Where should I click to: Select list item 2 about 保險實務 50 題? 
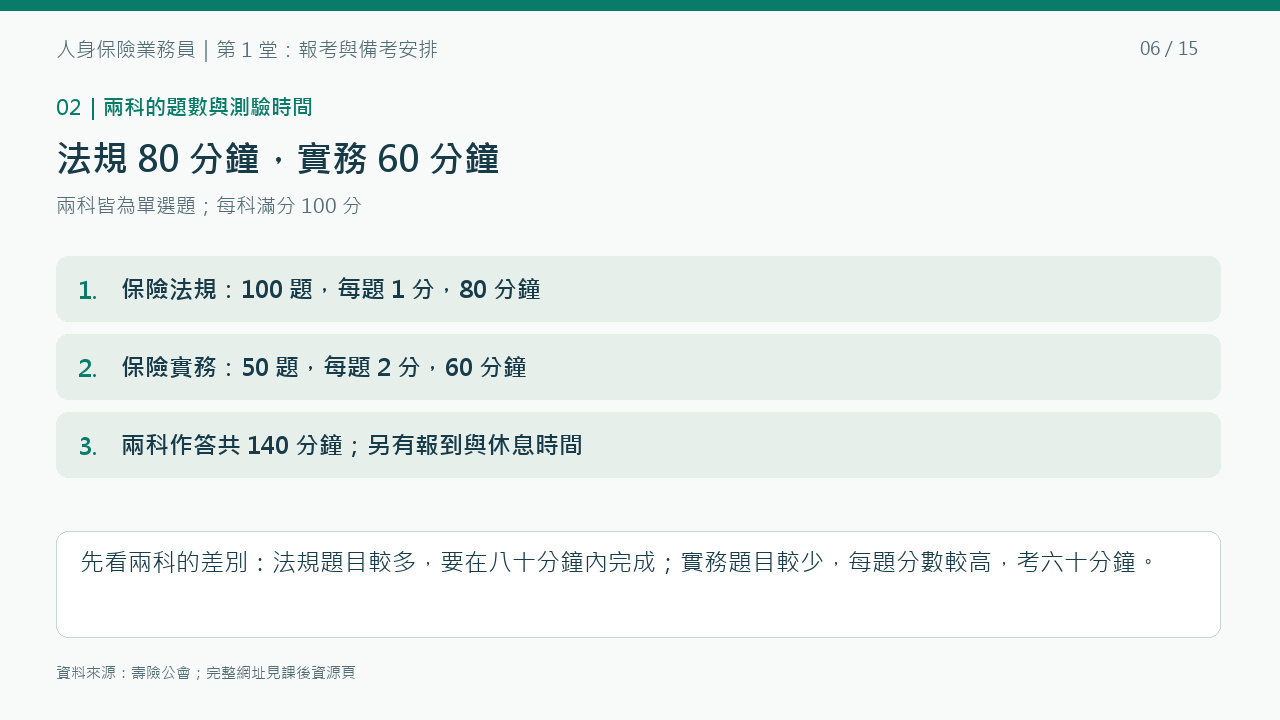(638, 367)
